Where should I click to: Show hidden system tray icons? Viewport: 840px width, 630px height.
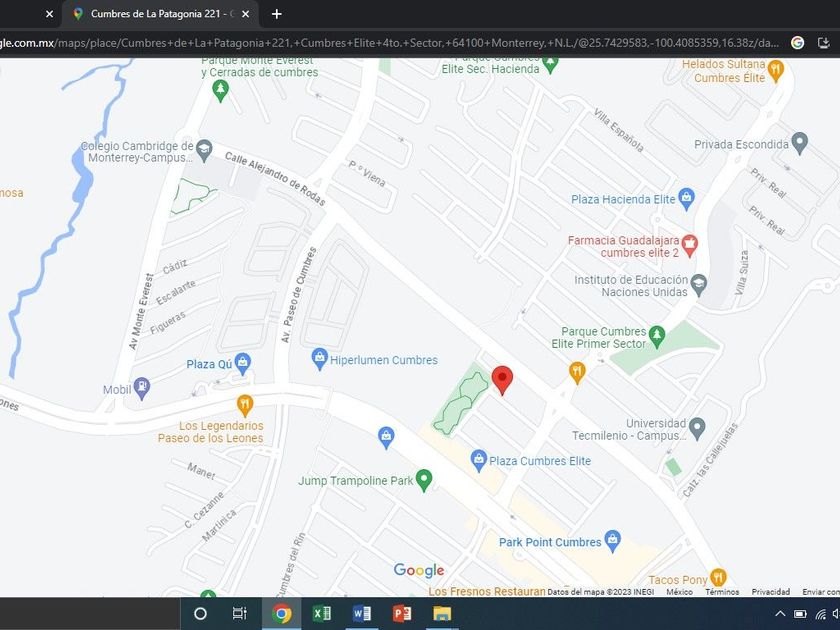pyautogui.click(x=780, y=614)
